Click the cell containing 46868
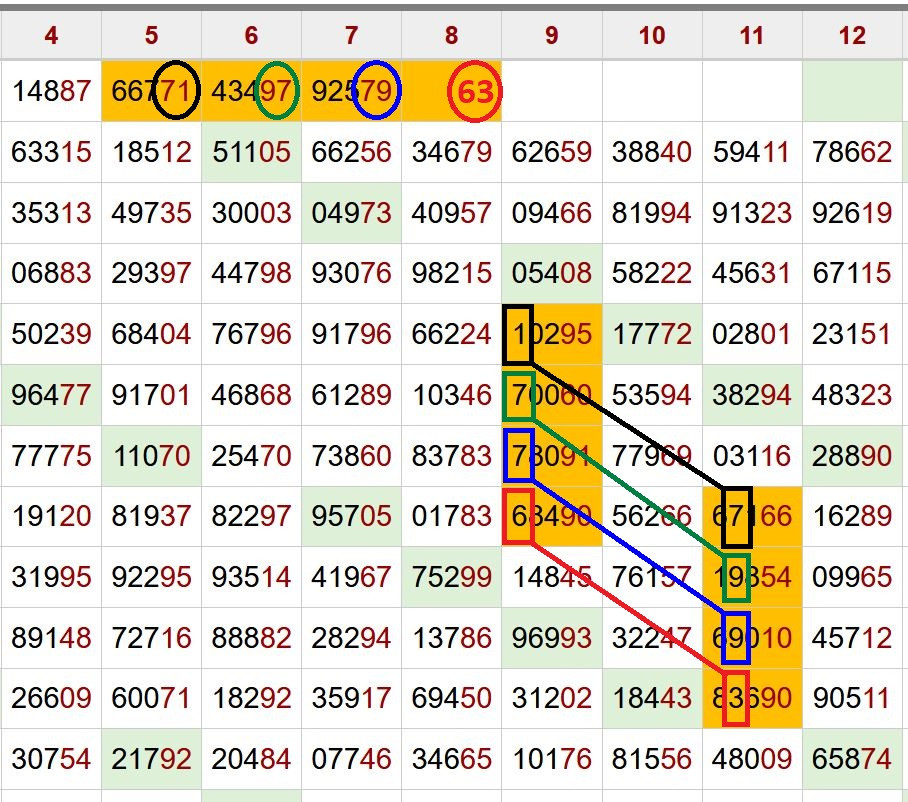The image size is (908, 802). point(251,395)
